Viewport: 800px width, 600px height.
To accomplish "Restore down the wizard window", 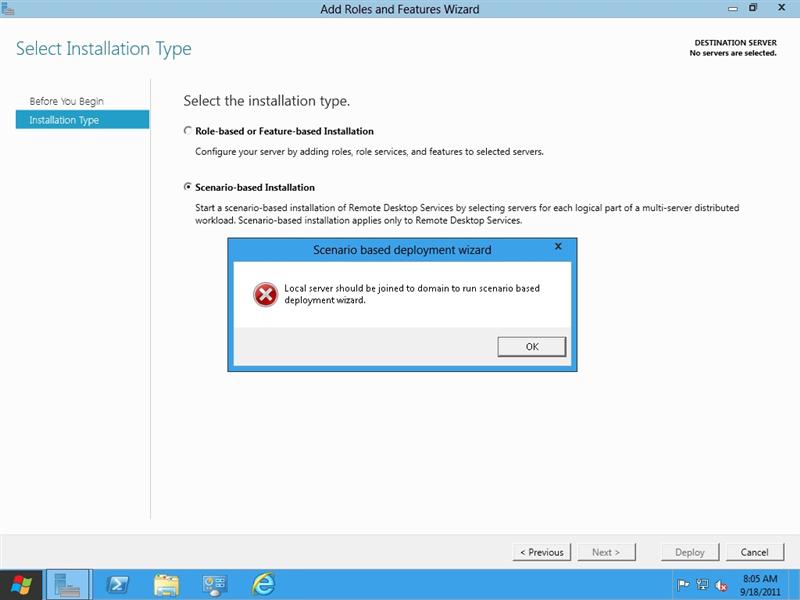I will (753, 8).
